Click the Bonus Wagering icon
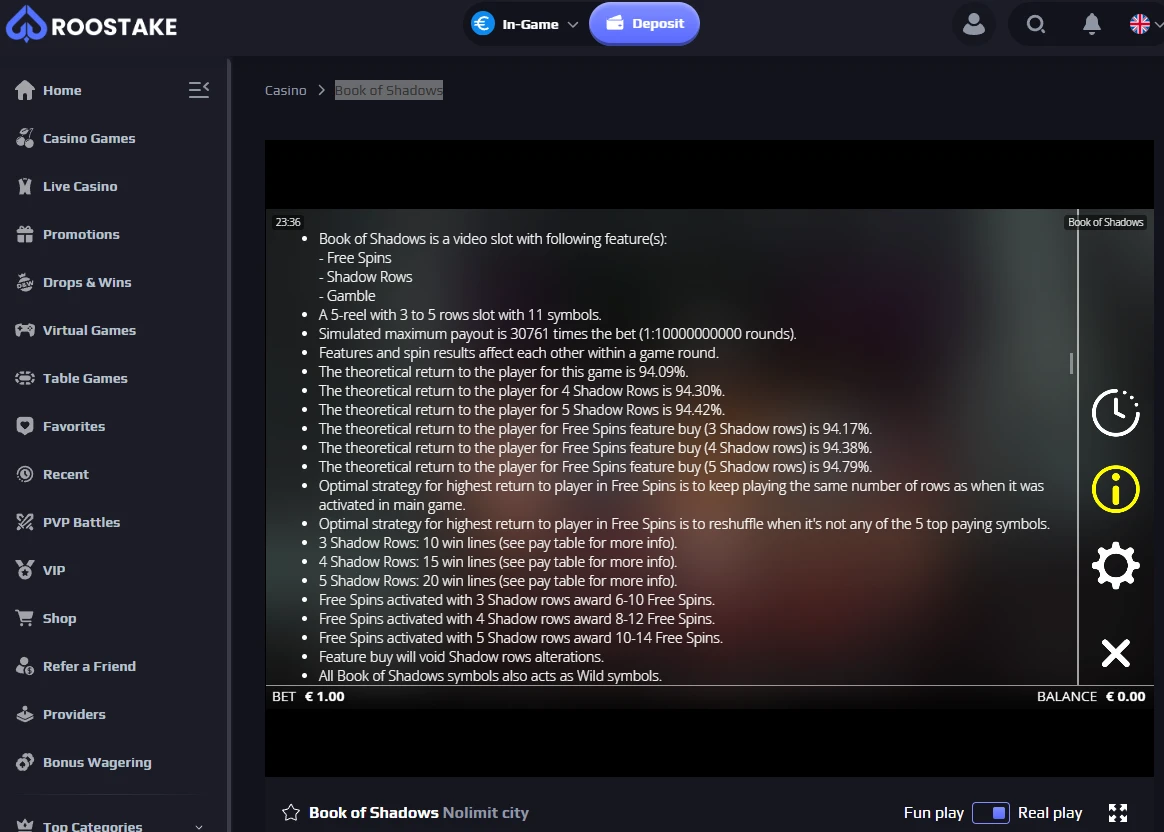 tap(24, 762)
